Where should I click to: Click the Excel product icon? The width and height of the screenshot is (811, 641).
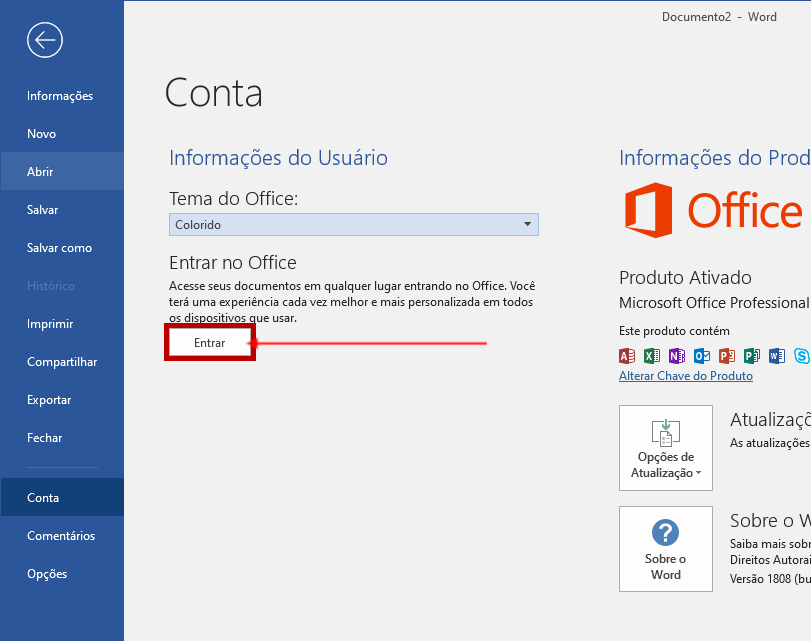[652, 356]
